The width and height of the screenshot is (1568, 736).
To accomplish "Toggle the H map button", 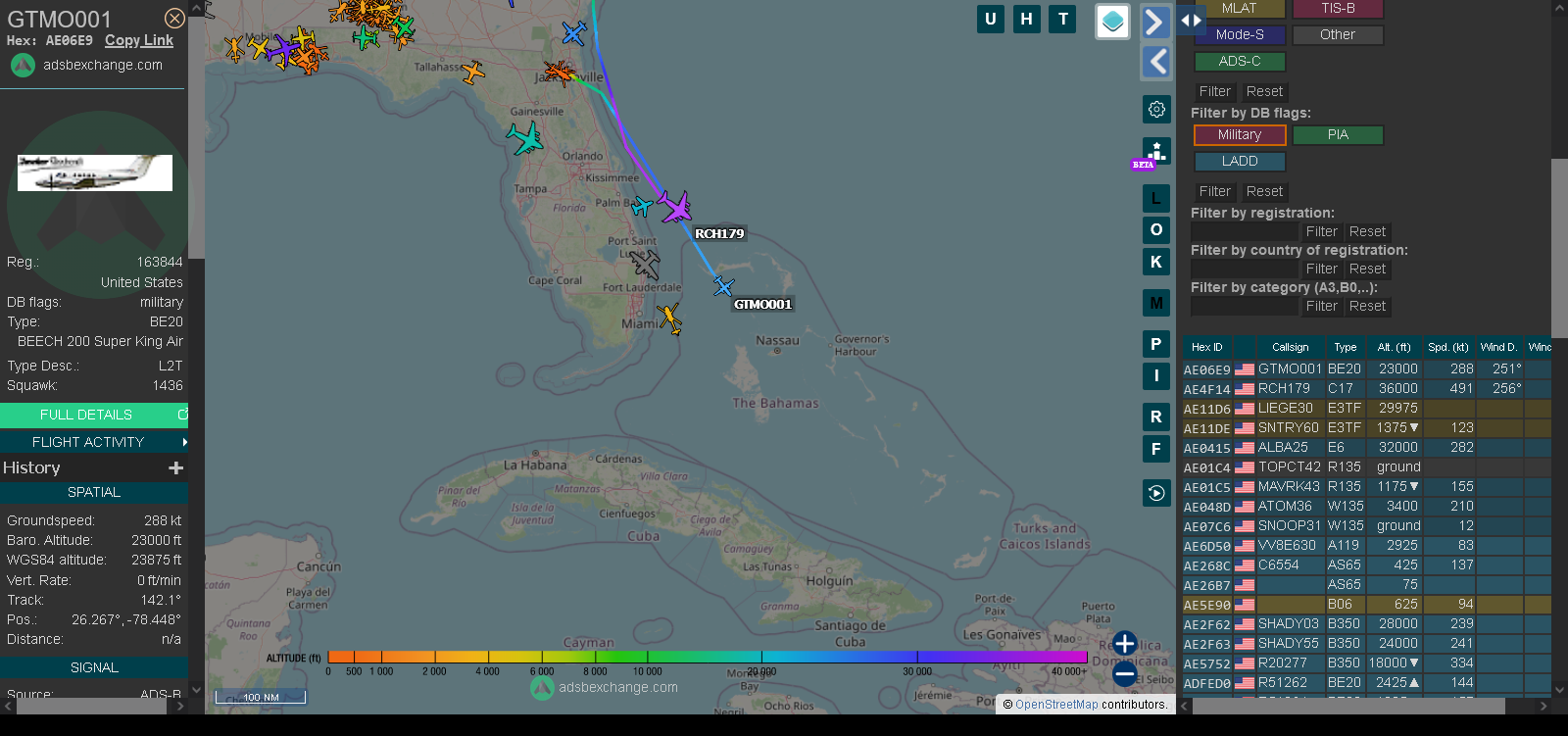I will [1027, 19].
